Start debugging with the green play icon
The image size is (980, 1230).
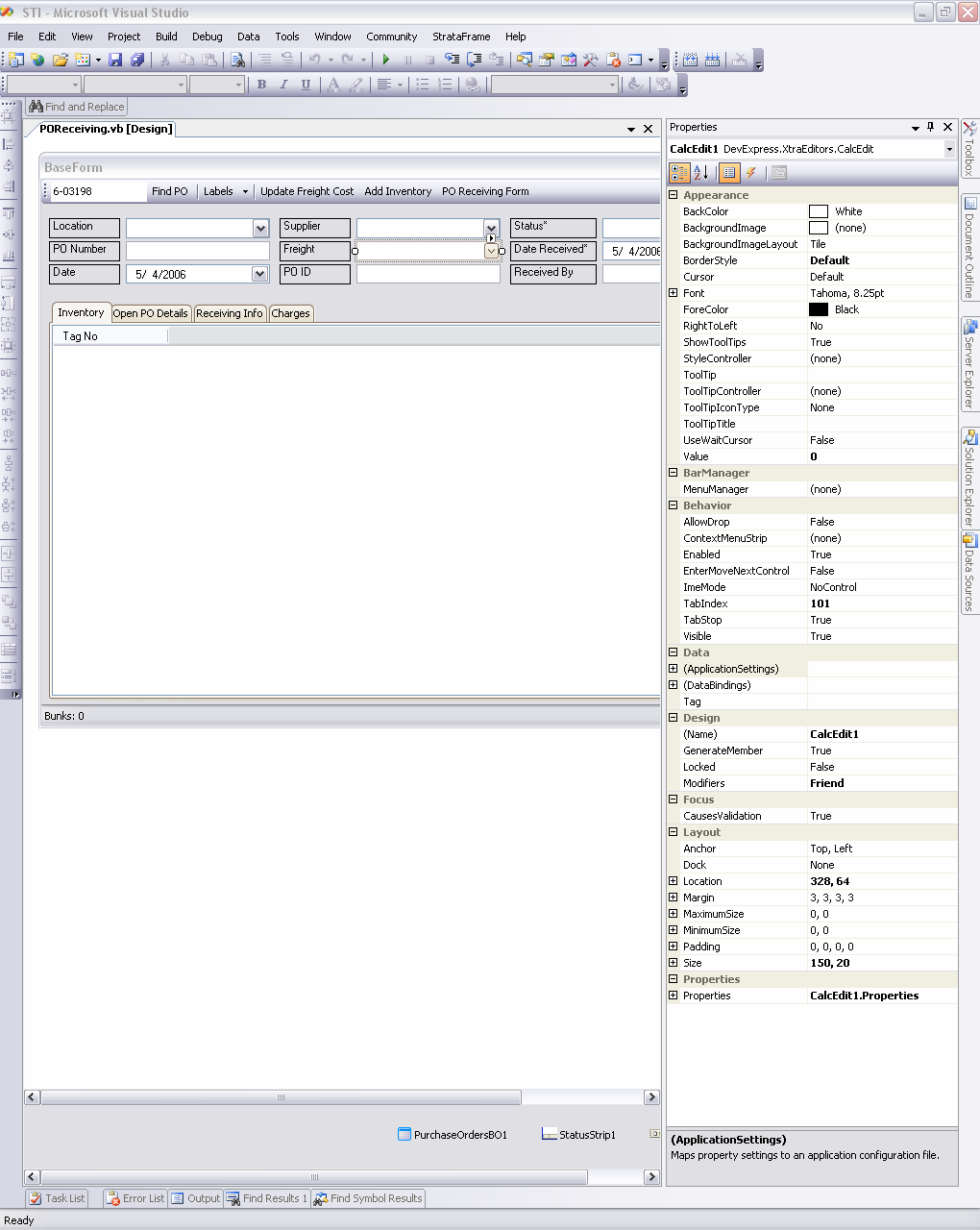click(386, 60)
